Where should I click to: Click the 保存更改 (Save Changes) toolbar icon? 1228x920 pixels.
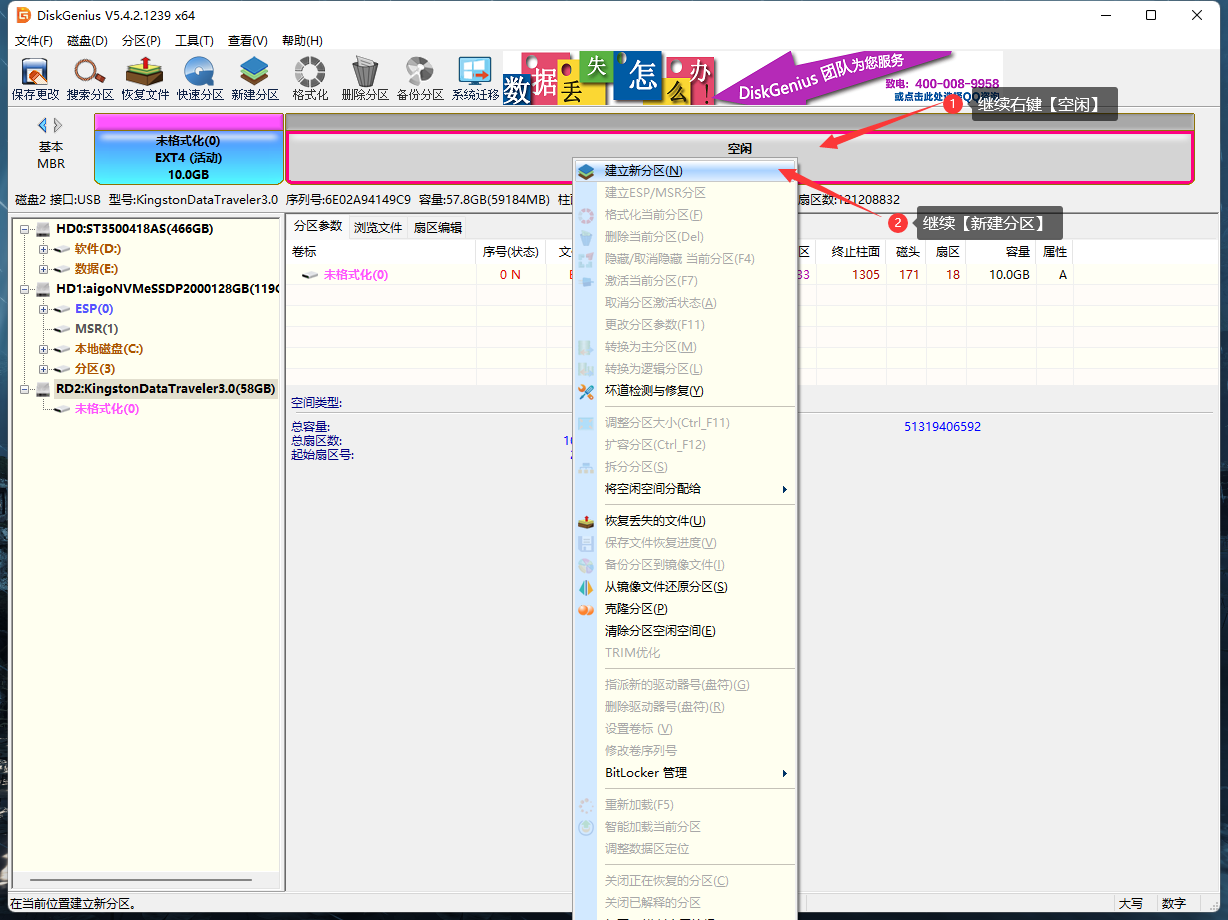tap(35, 78)
